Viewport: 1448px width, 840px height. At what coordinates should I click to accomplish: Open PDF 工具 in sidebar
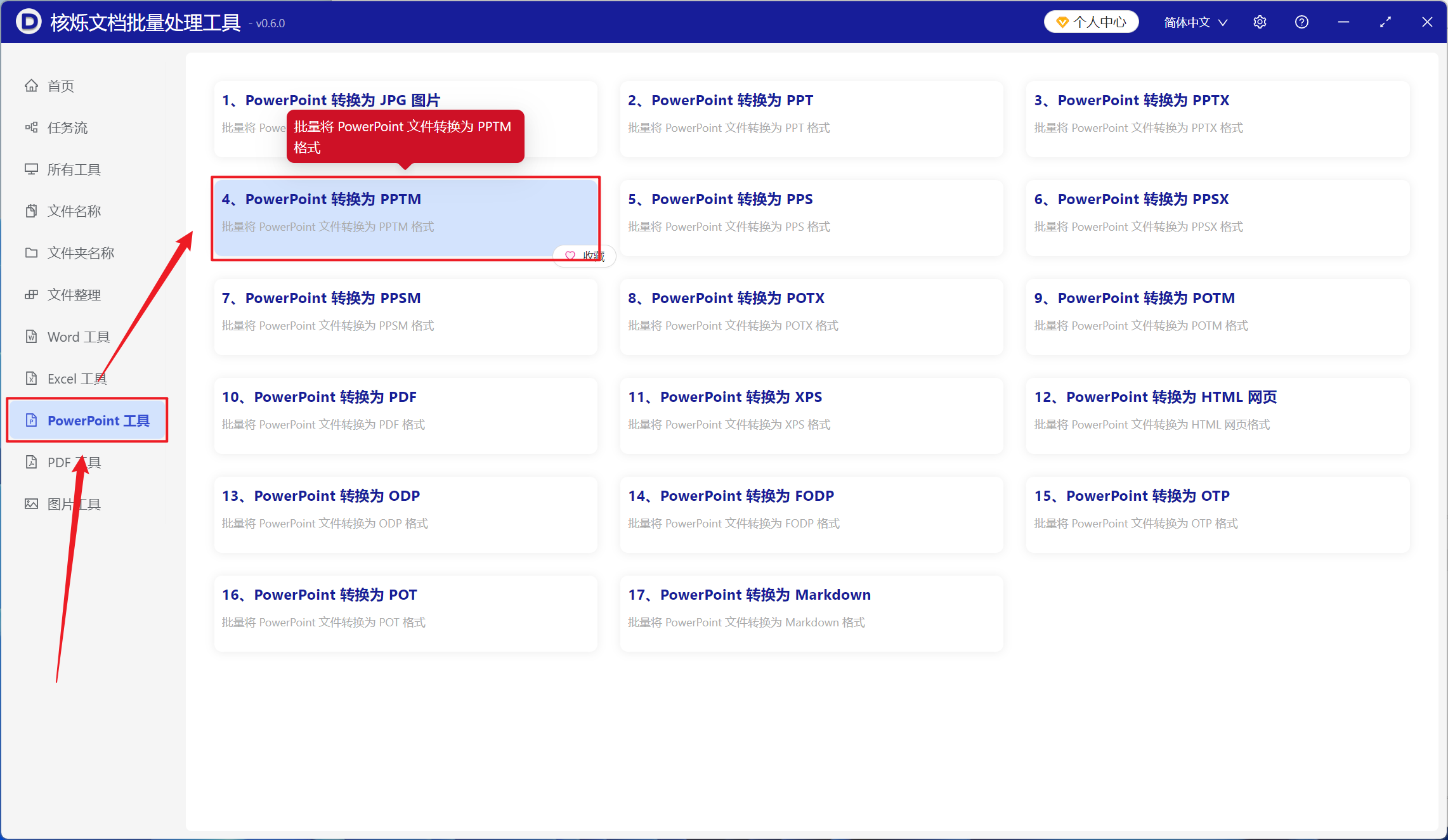86,462
